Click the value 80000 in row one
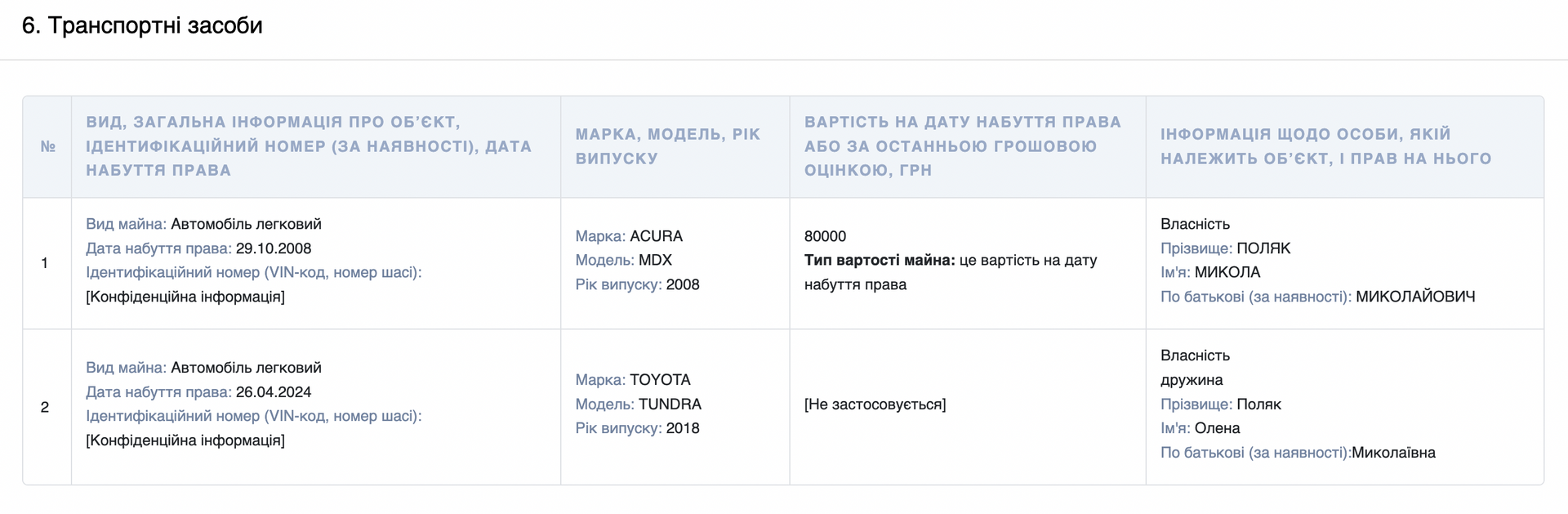1568x514 pixels. (825, 236)
